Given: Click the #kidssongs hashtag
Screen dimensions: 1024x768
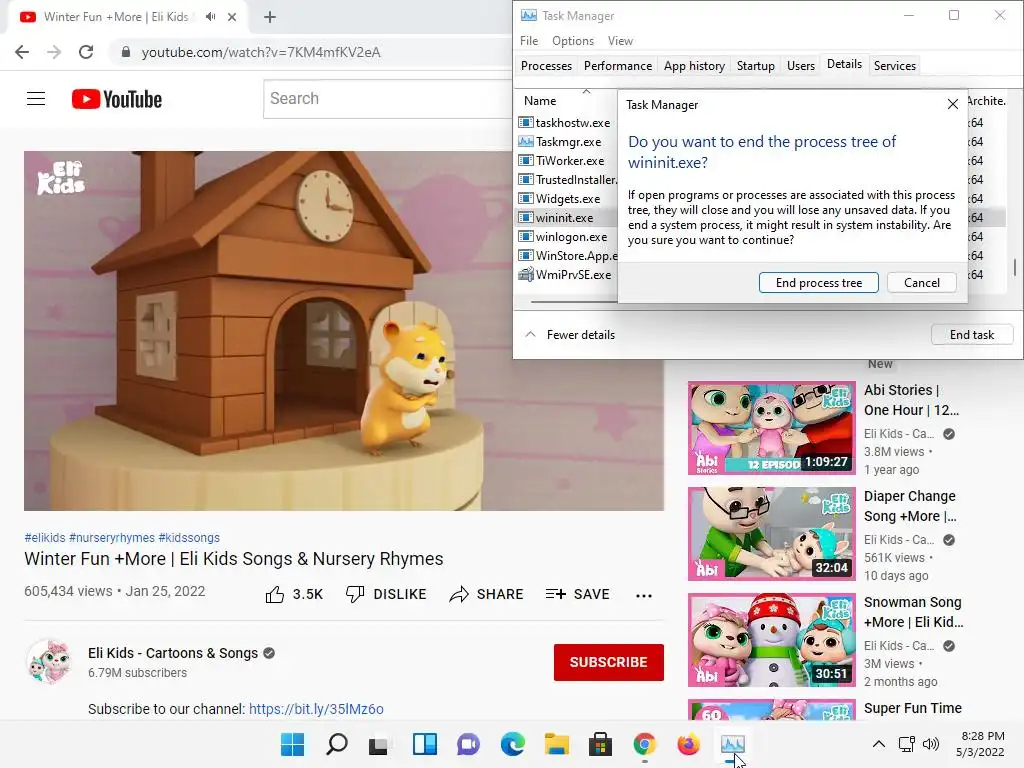Looking at the screenshot, I should pyautogui.click(x=189, y=537).
